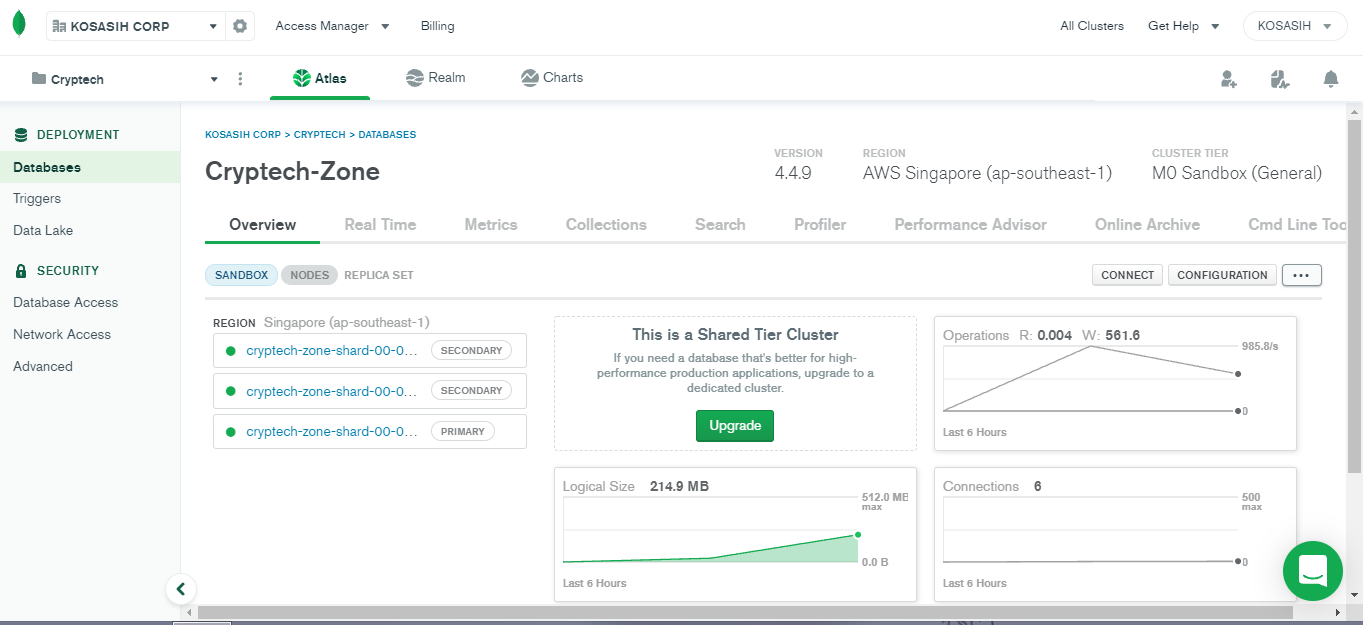Click the DATABASES breadcrumb link
Image resolution: width=1363 pixels, height=625 pixels.
[x=387, y=134]
